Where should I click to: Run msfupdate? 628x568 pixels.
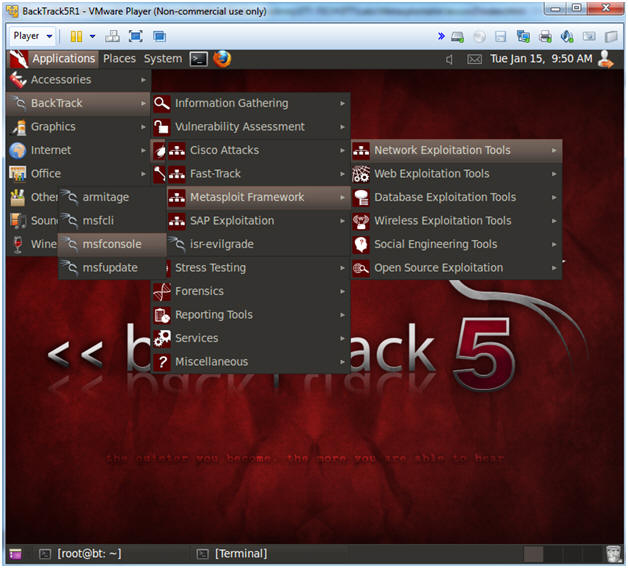pyautogui.click(x=112, y=268)
